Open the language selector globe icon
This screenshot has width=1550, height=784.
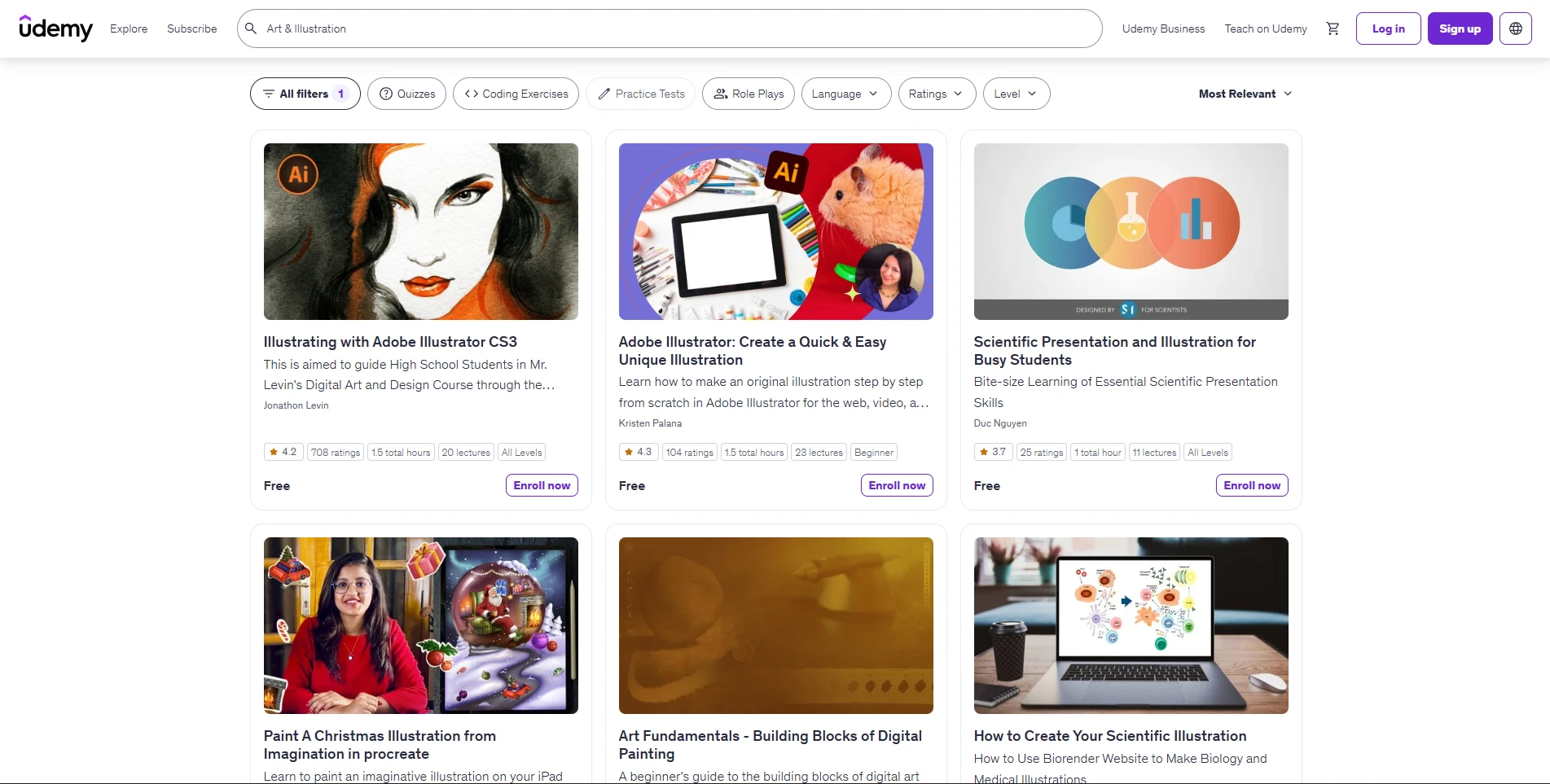click(x=1515, y=28)
